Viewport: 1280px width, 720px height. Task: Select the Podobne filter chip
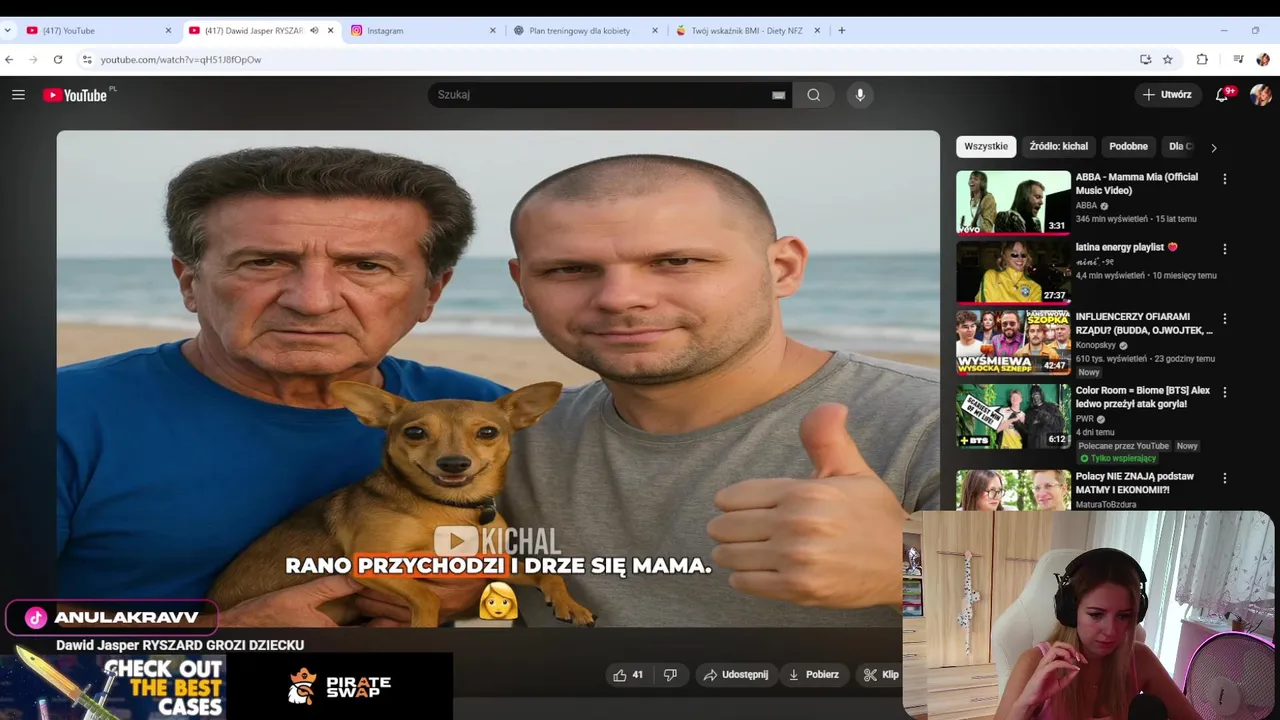[x=1128, y=146]
